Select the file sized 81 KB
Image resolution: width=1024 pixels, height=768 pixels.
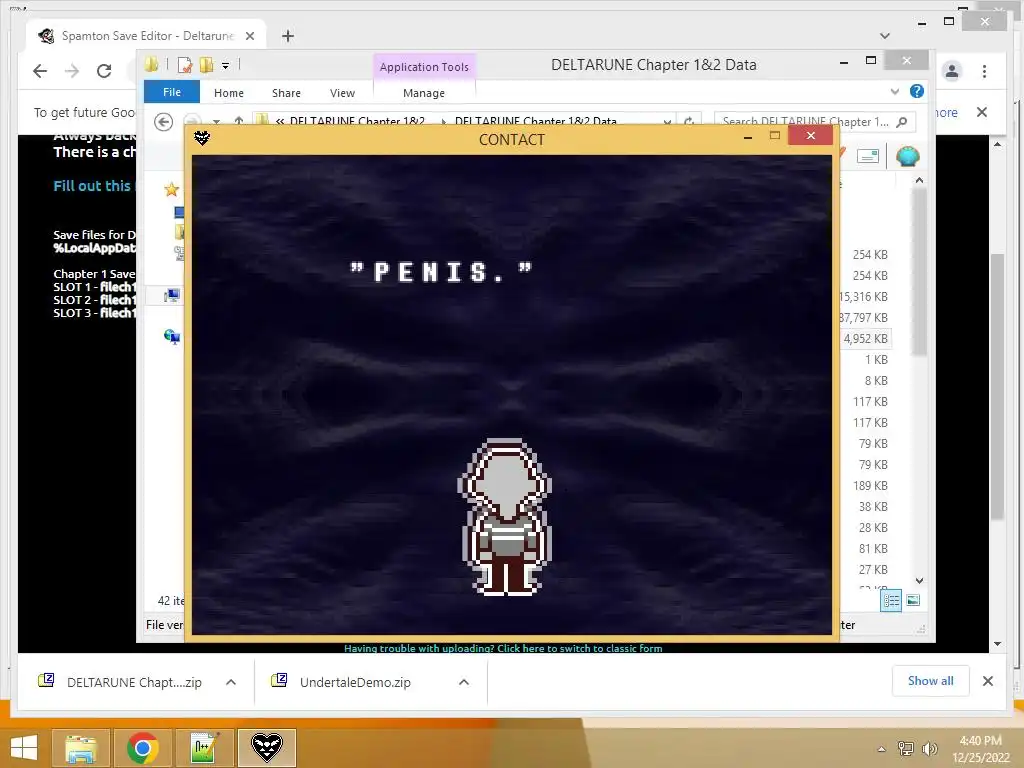coord(873,548)
